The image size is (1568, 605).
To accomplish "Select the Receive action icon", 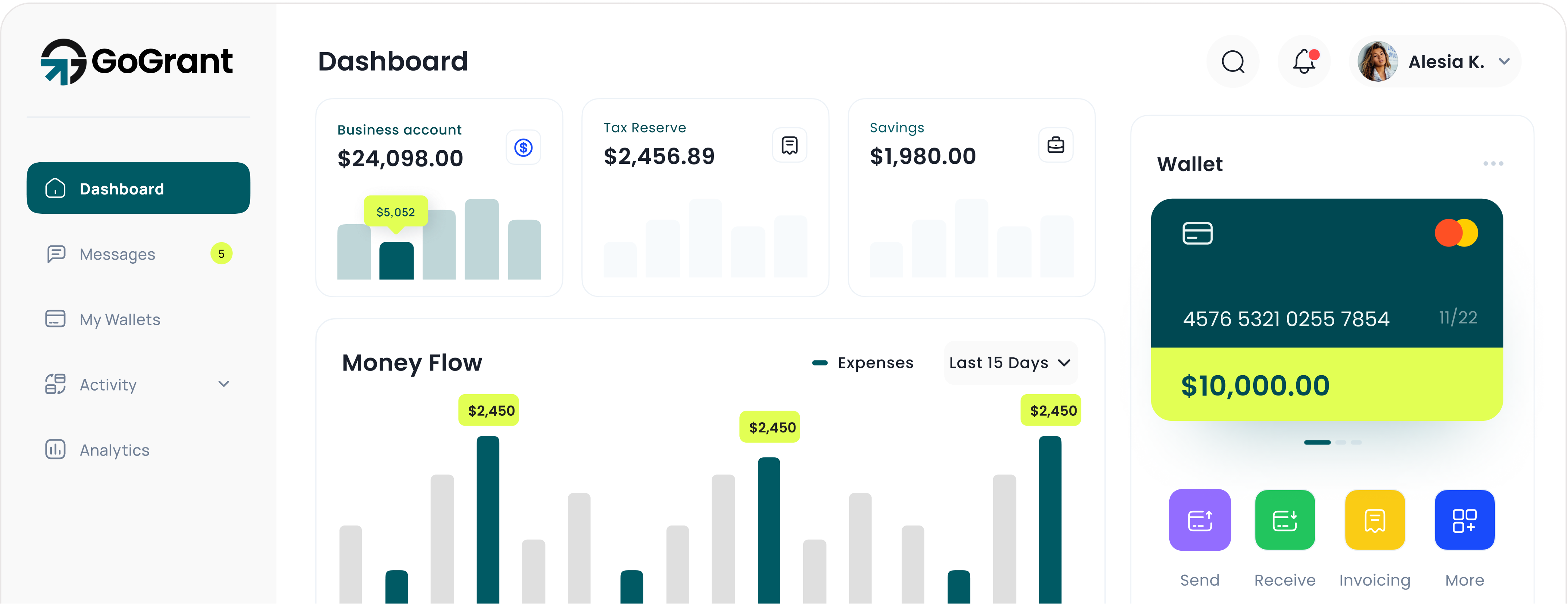I will click(x=1285, y=520).
